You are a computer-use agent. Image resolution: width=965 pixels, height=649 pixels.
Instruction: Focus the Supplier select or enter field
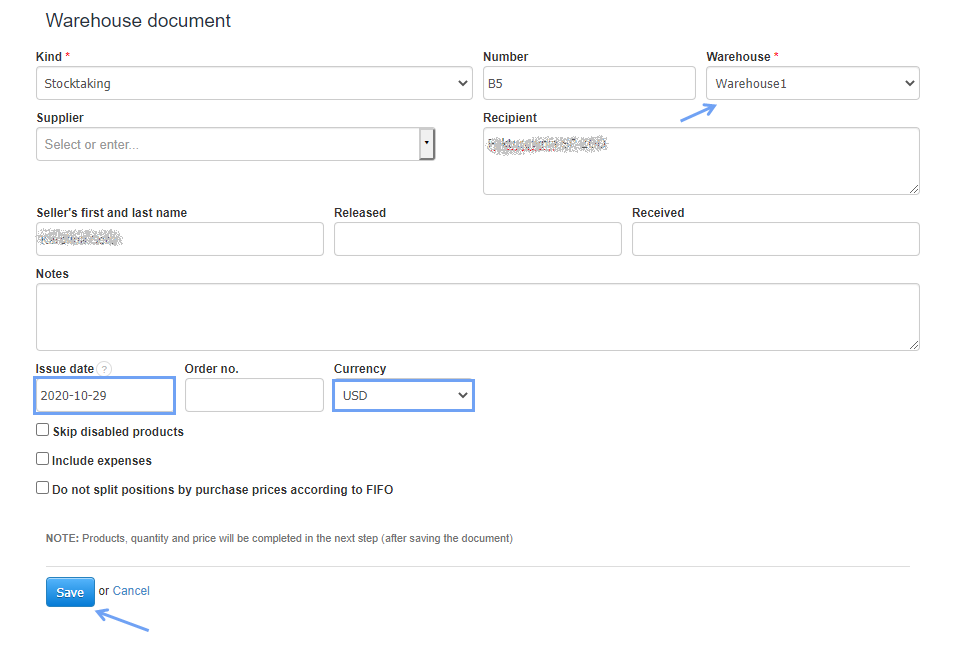(x=227, y=144)
